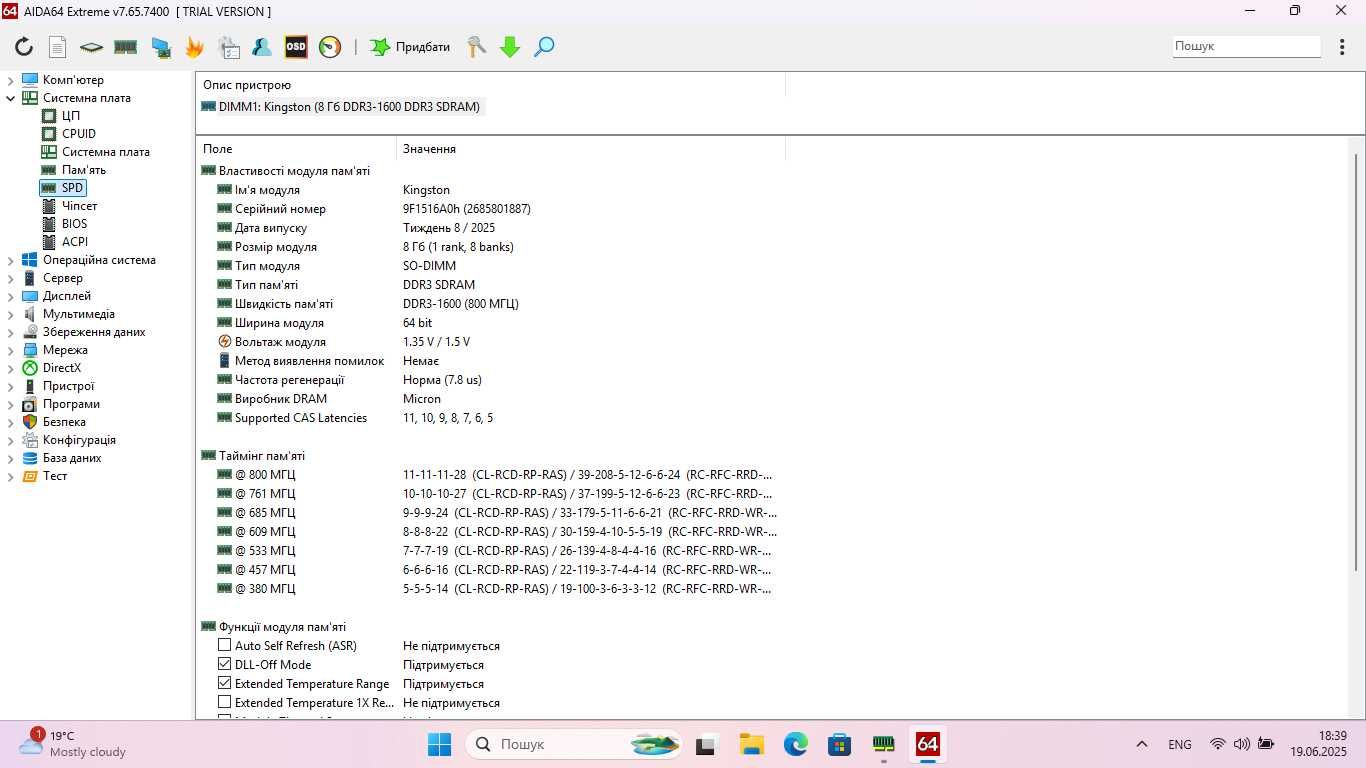Screen dimensions: 1366x768
Task: Open the report wizard checklist icon
Action: click(229, 47)
